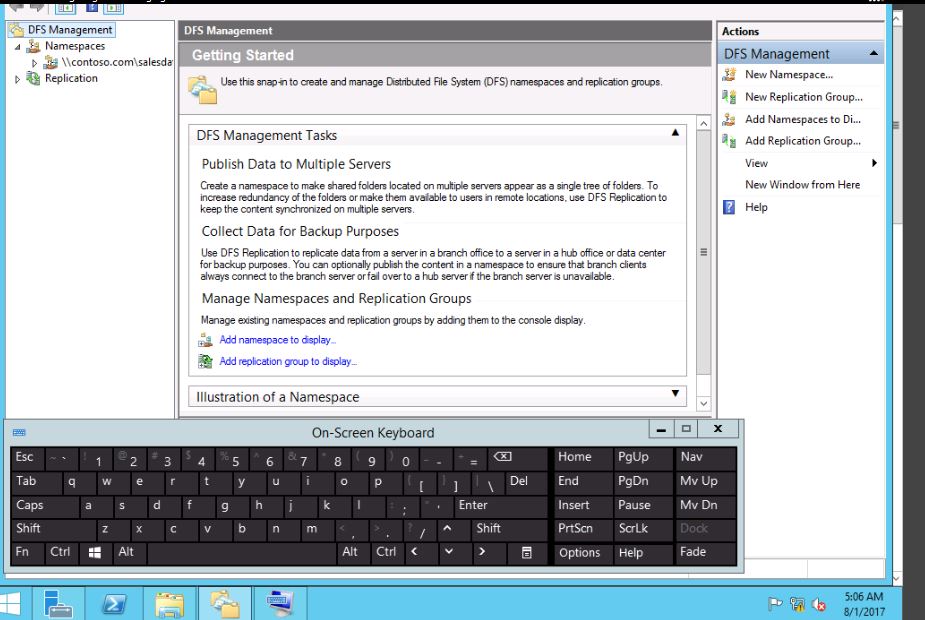Tap the context menu key on keyboard
The image size is (925, 620).
pyautogui.click(x=527, y=553)
